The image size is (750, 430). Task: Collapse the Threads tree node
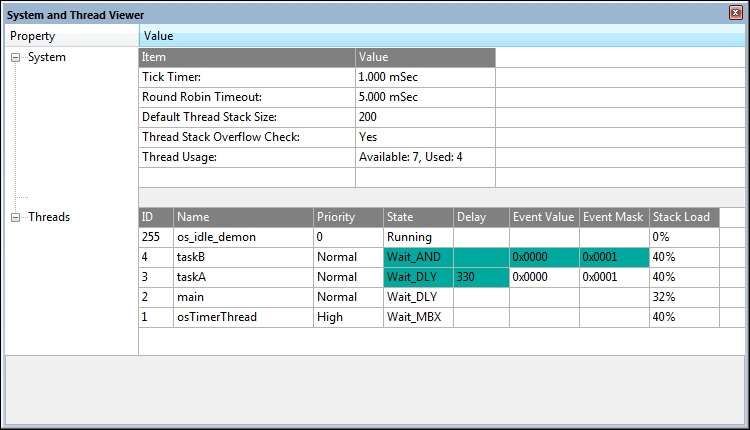click(x=16, y=217)
